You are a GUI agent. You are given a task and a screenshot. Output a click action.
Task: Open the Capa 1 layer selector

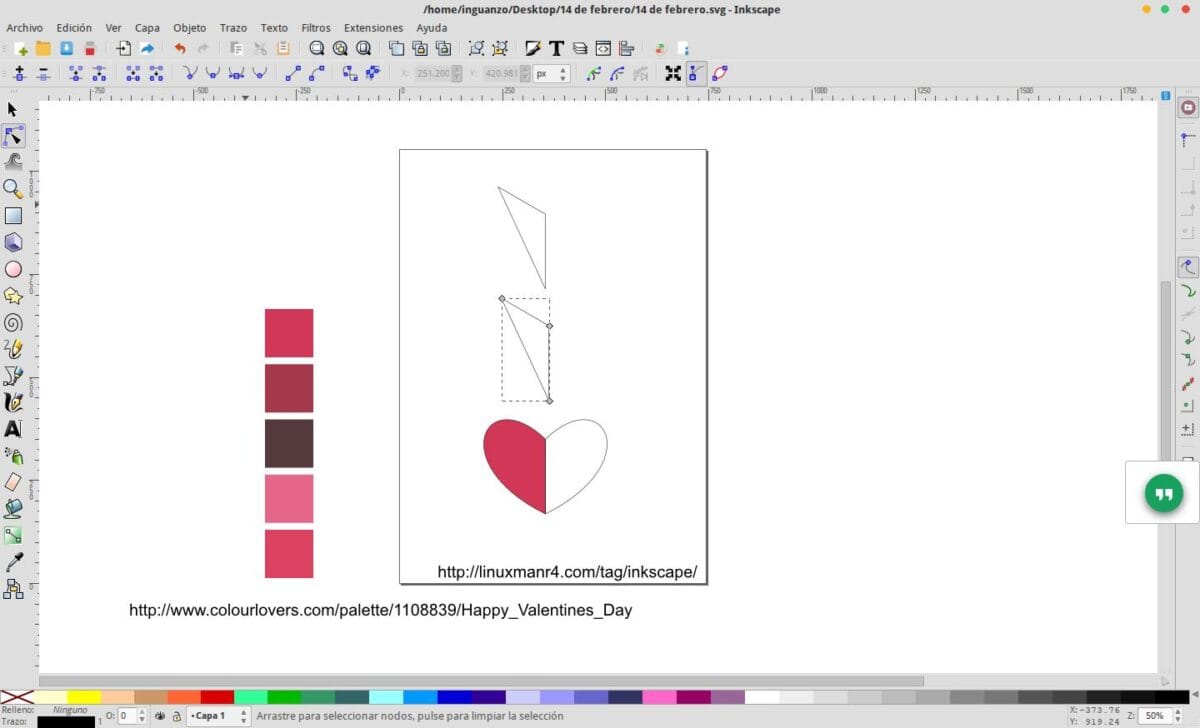click(213, 716)
